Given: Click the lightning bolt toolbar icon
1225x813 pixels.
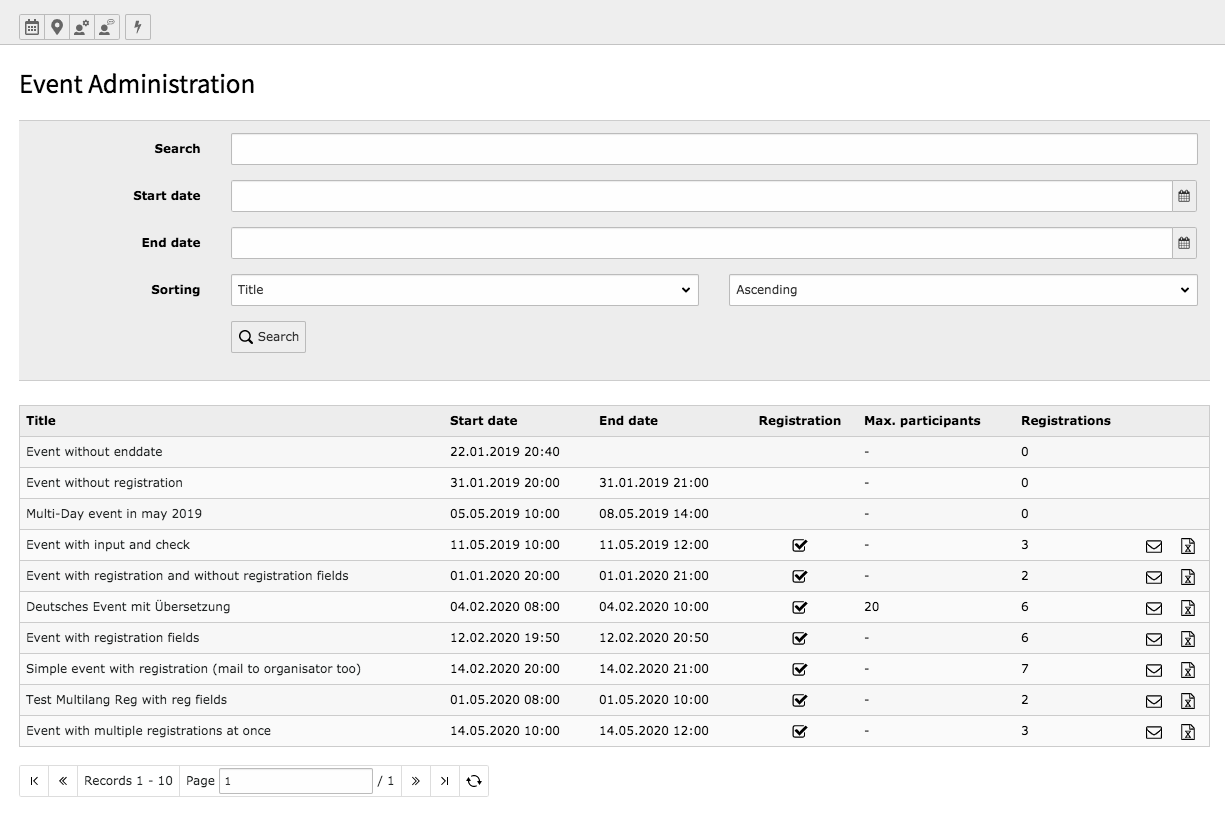Looking at the screenshot, I should tap(138, 27).
